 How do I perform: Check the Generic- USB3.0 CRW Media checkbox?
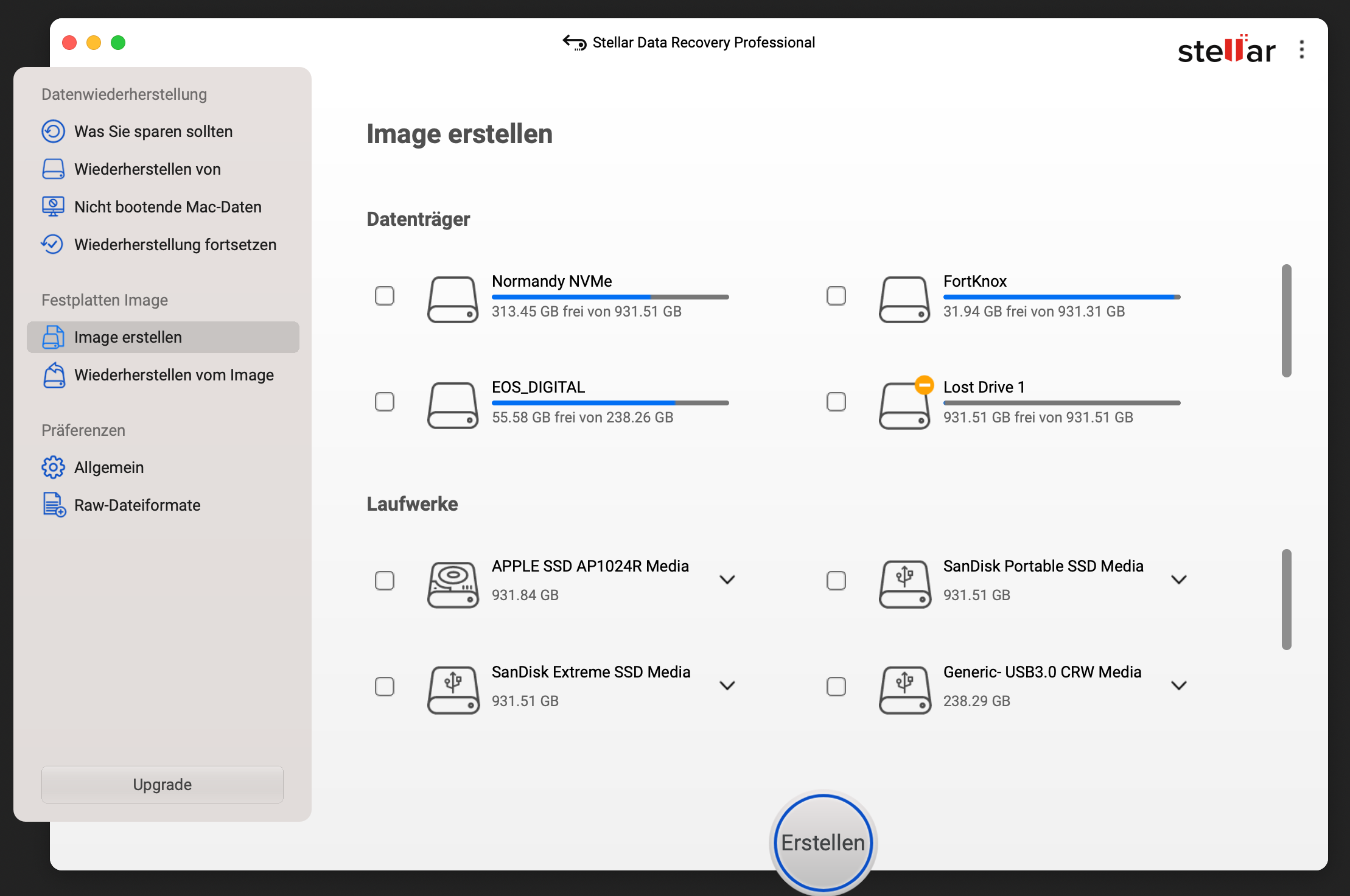(x=836, y=687)
